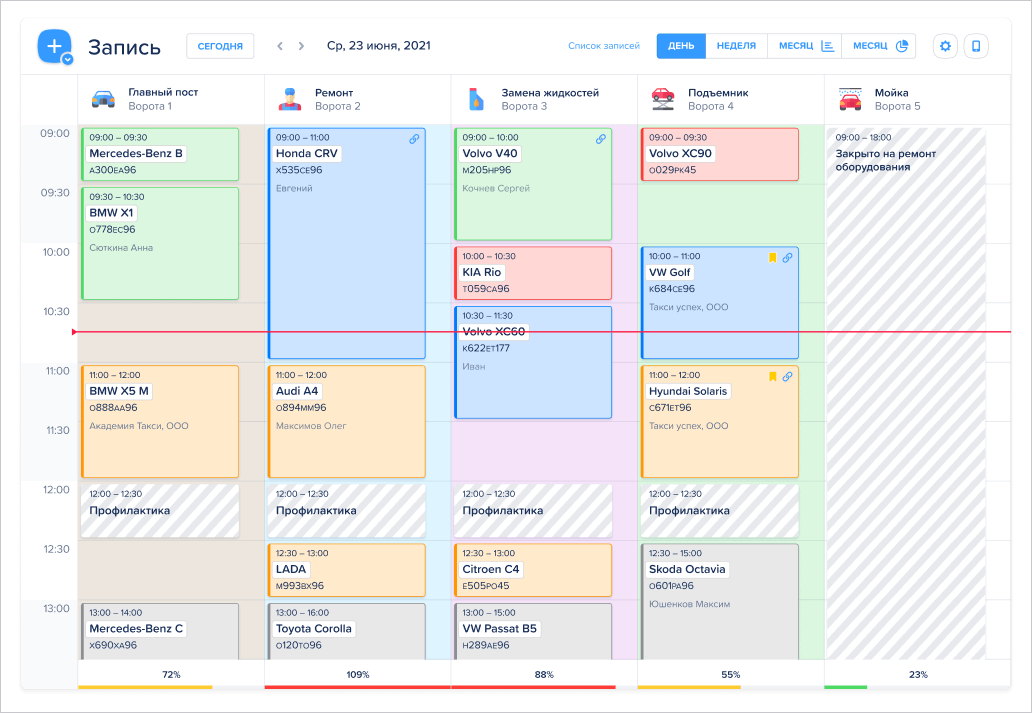Expand the dropdown arrow on plus button
This screenshot has height=713, width=1032.
pyautogui.click(x=67, y=59)
